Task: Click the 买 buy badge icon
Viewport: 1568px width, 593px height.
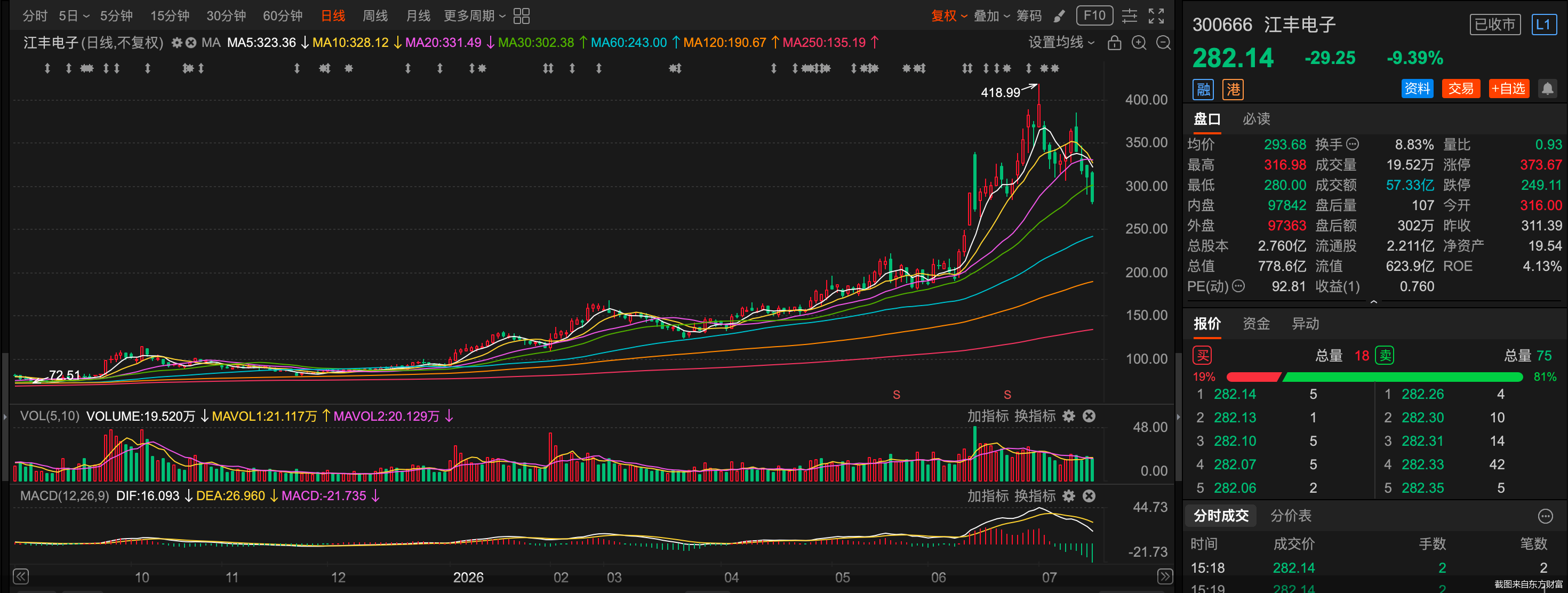Action: (x=1202, y=355)
